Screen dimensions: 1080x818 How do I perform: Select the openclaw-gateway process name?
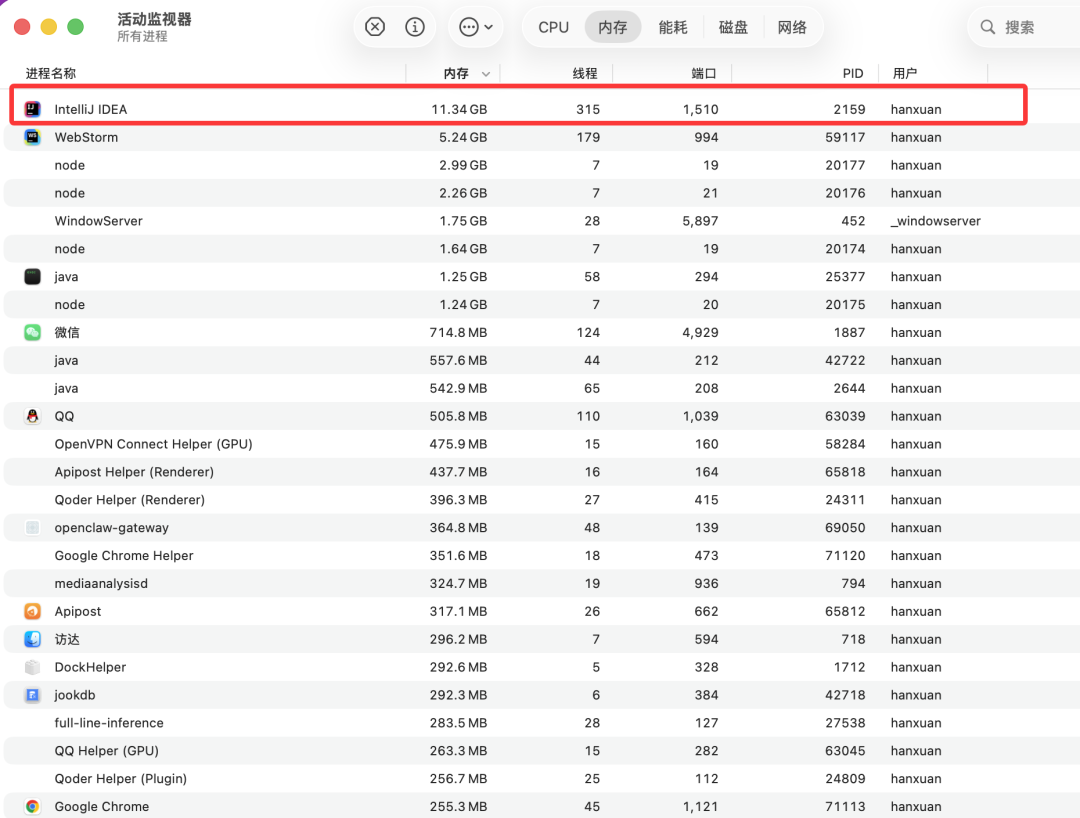pyautogui.click(x=112, y=527)
